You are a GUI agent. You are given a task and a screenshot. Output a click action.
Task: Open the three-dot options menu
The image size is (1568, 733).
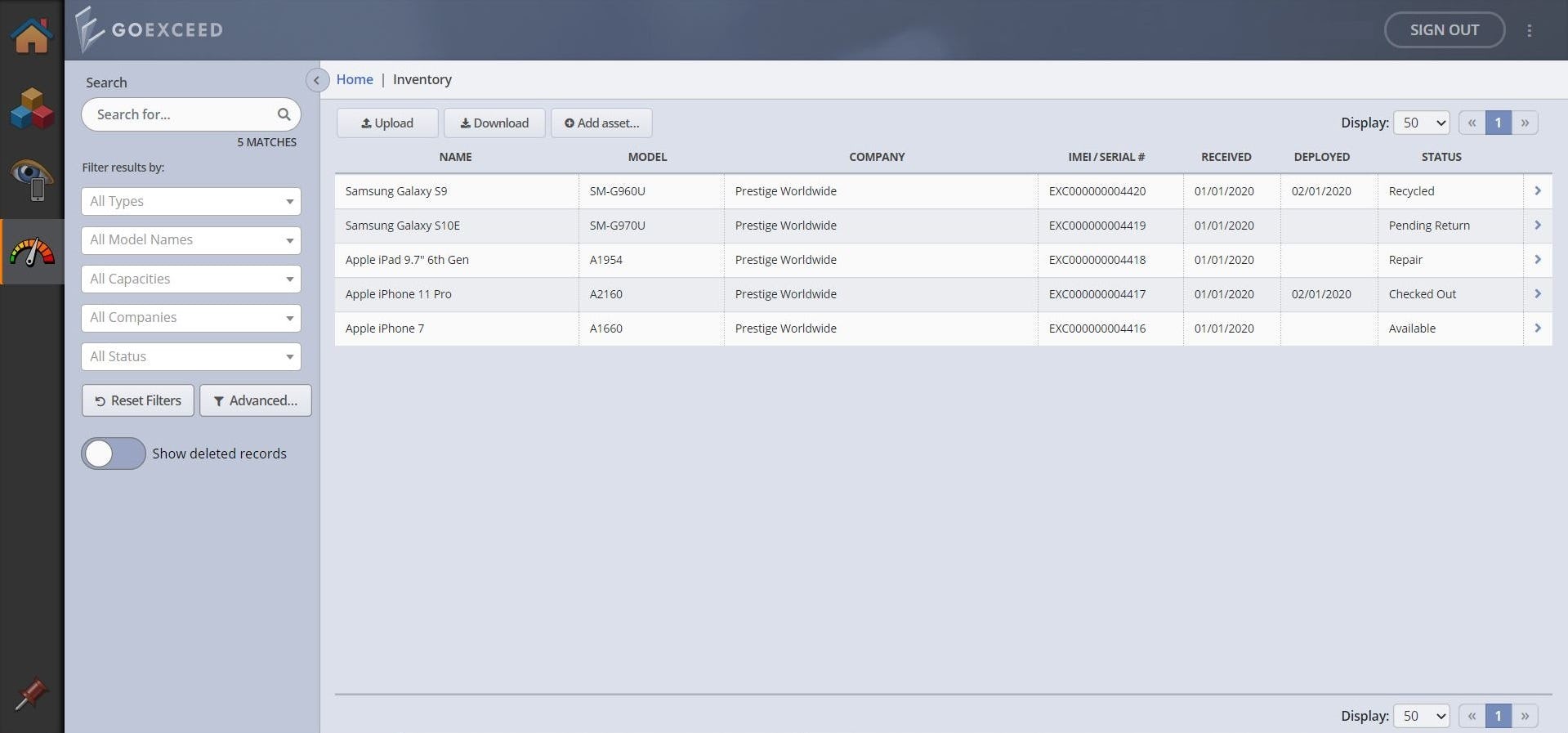(1529, 30)
